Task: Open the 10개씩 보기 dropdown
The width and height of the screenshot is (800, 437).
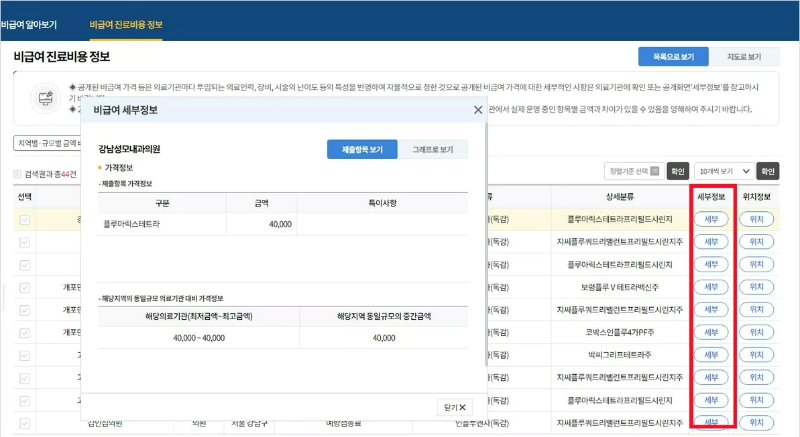Action: (x=723, y=171)
